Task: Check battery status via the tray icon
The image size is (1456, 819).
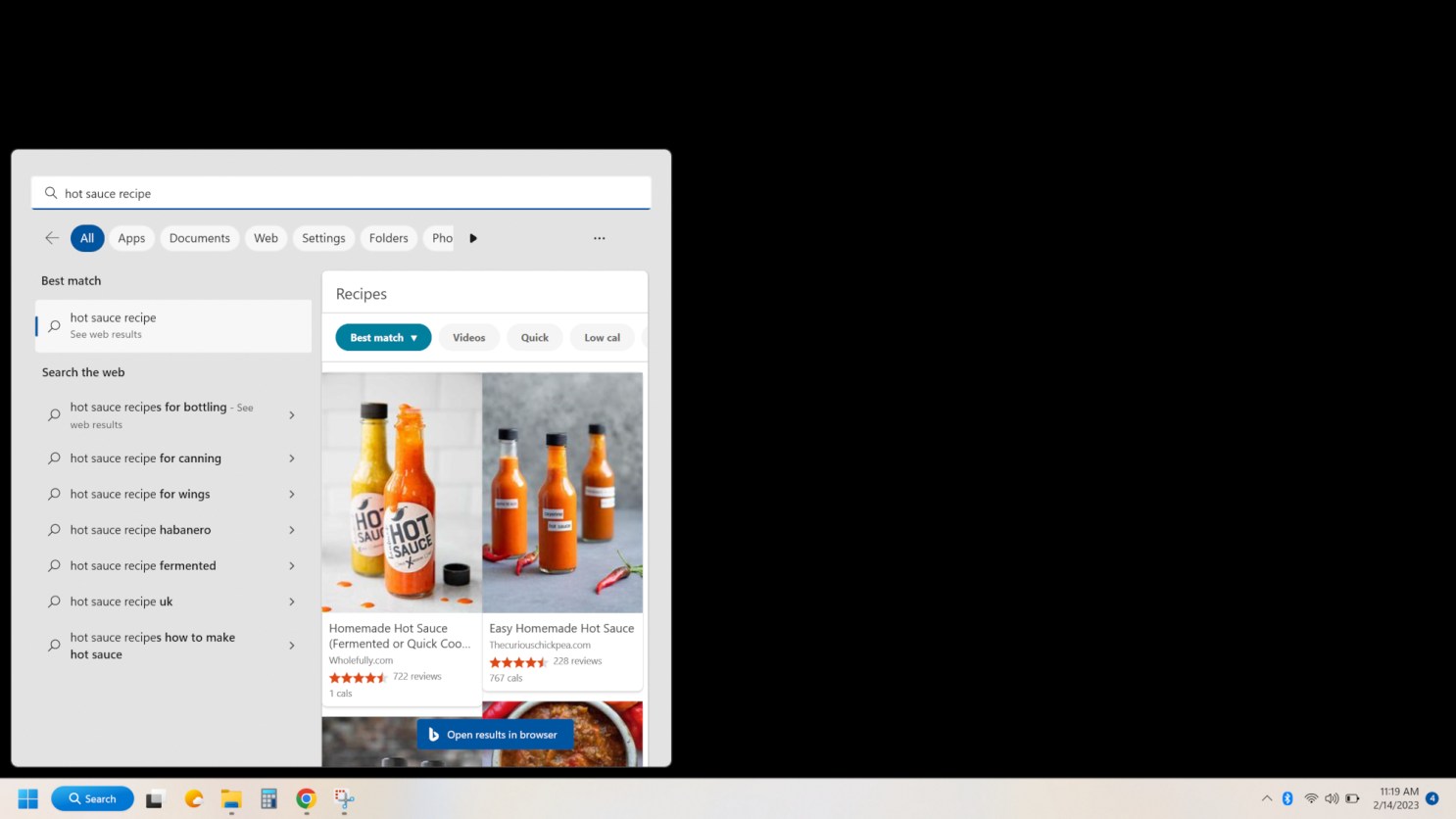Action: click(x=1353, y=798)
